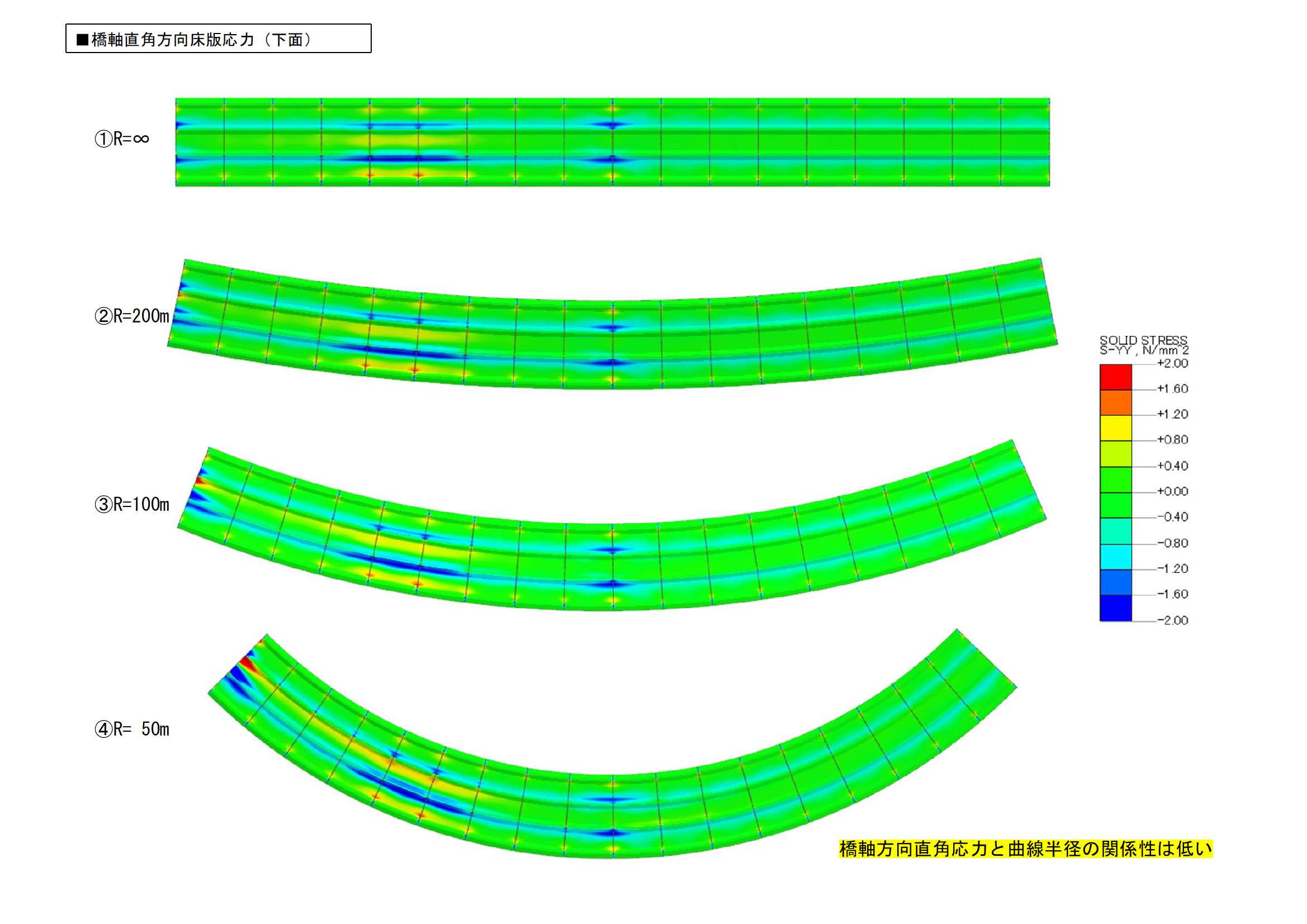
Task: Click the orange legend swatch below +1.60
Action: click(x=1115, y=402)
